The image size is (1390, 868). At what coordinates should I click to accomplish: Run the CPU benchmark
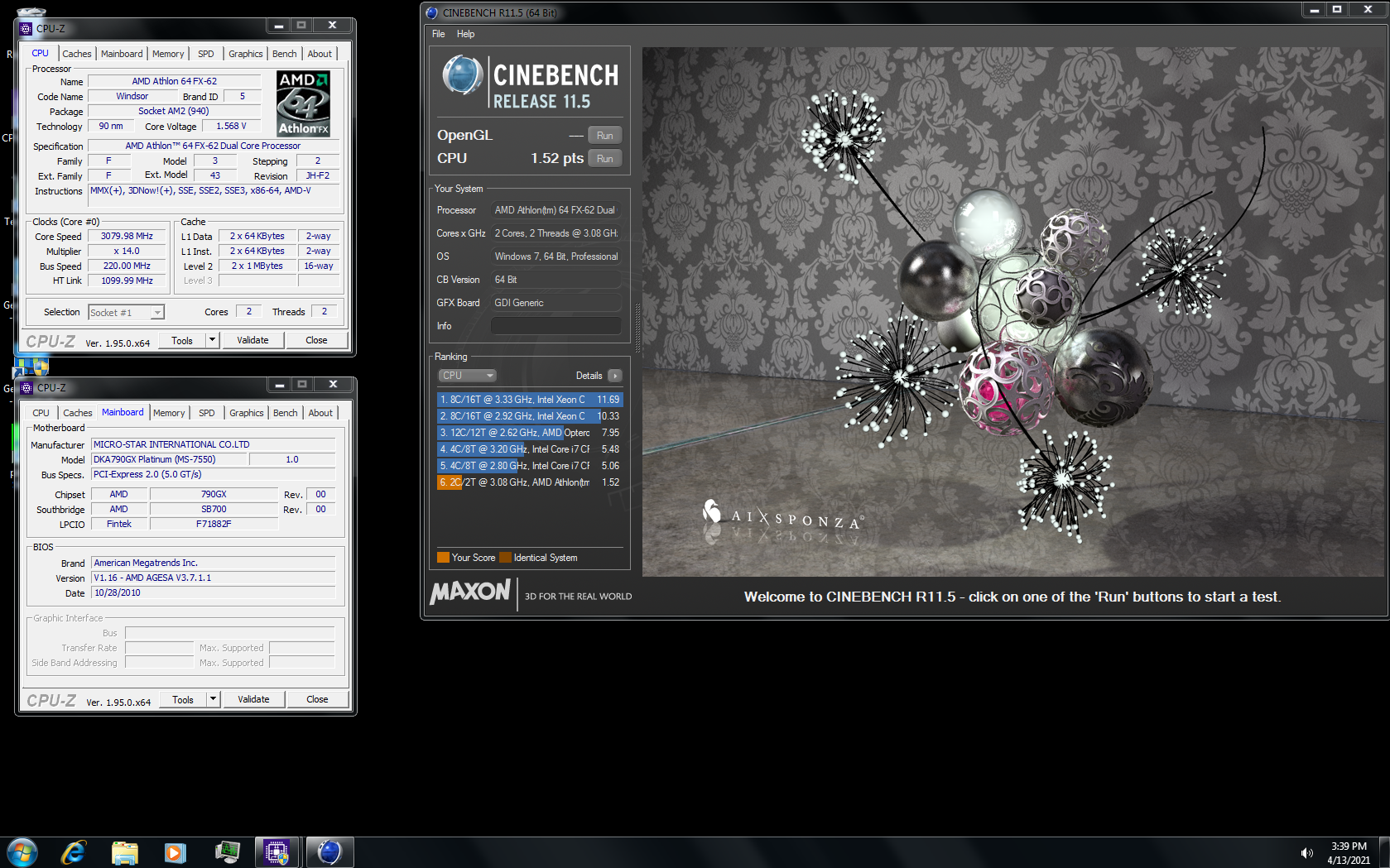[605, 159]
